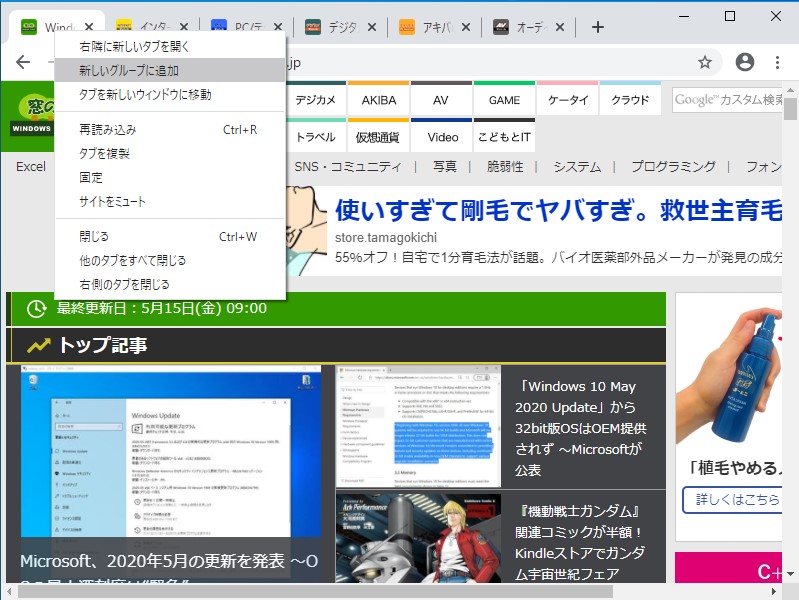Open a new tab with the plus button
The width and height of the screenshot is (799, 600).
coord(598,27)
